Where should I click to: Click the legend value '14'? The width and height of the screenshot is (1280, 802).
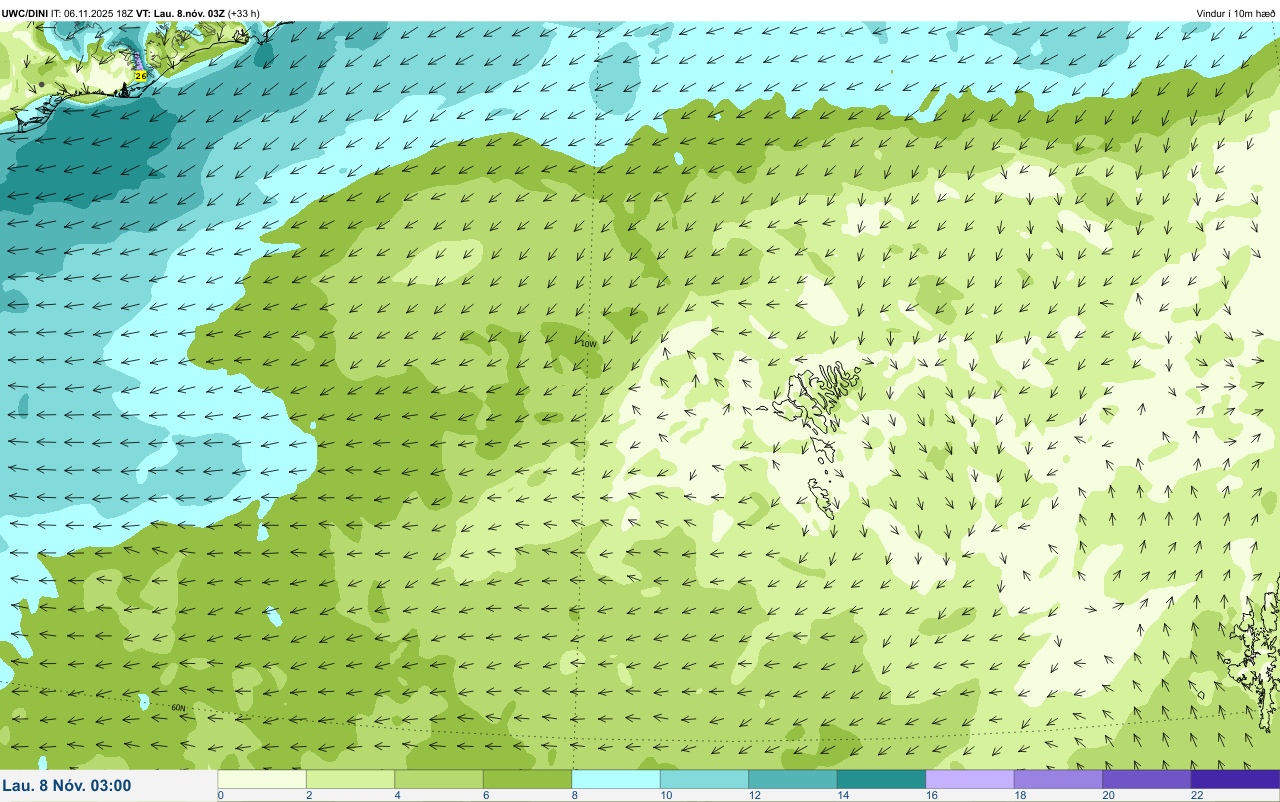(x=842, y=795)
